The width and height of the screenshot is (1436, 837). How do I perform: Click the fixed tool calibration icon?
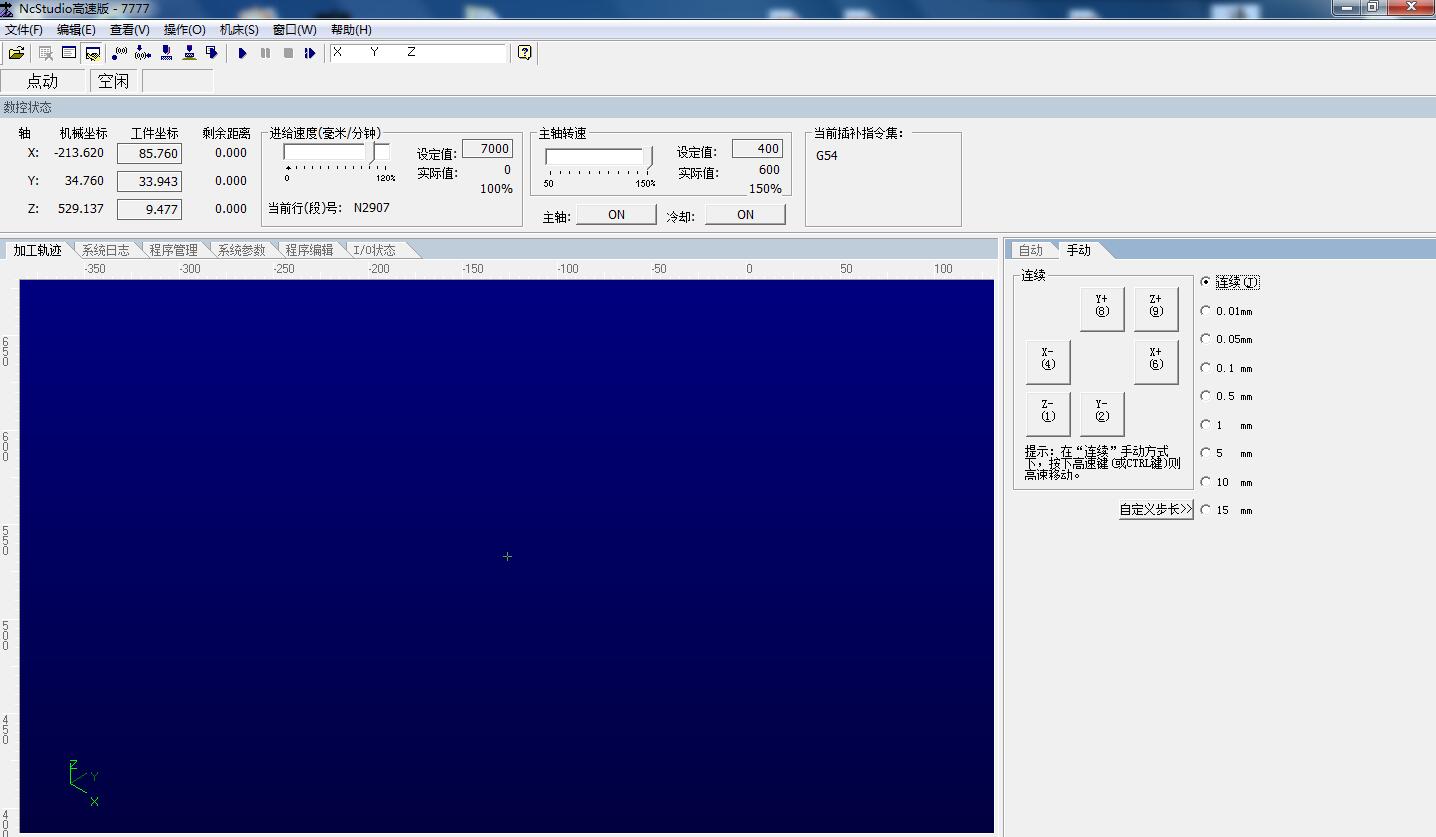[x=166, y=53]
